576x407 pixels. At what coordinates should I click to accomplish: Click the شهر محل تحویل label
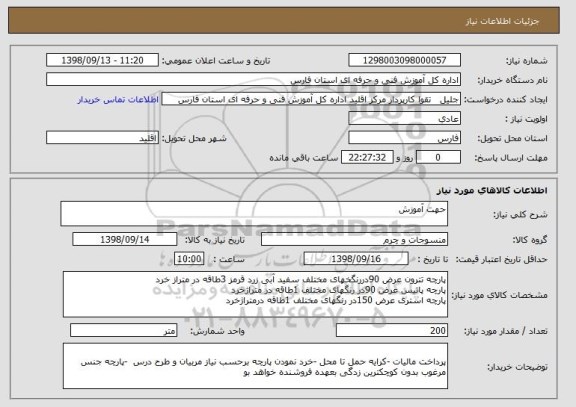[x=194, y=138]
